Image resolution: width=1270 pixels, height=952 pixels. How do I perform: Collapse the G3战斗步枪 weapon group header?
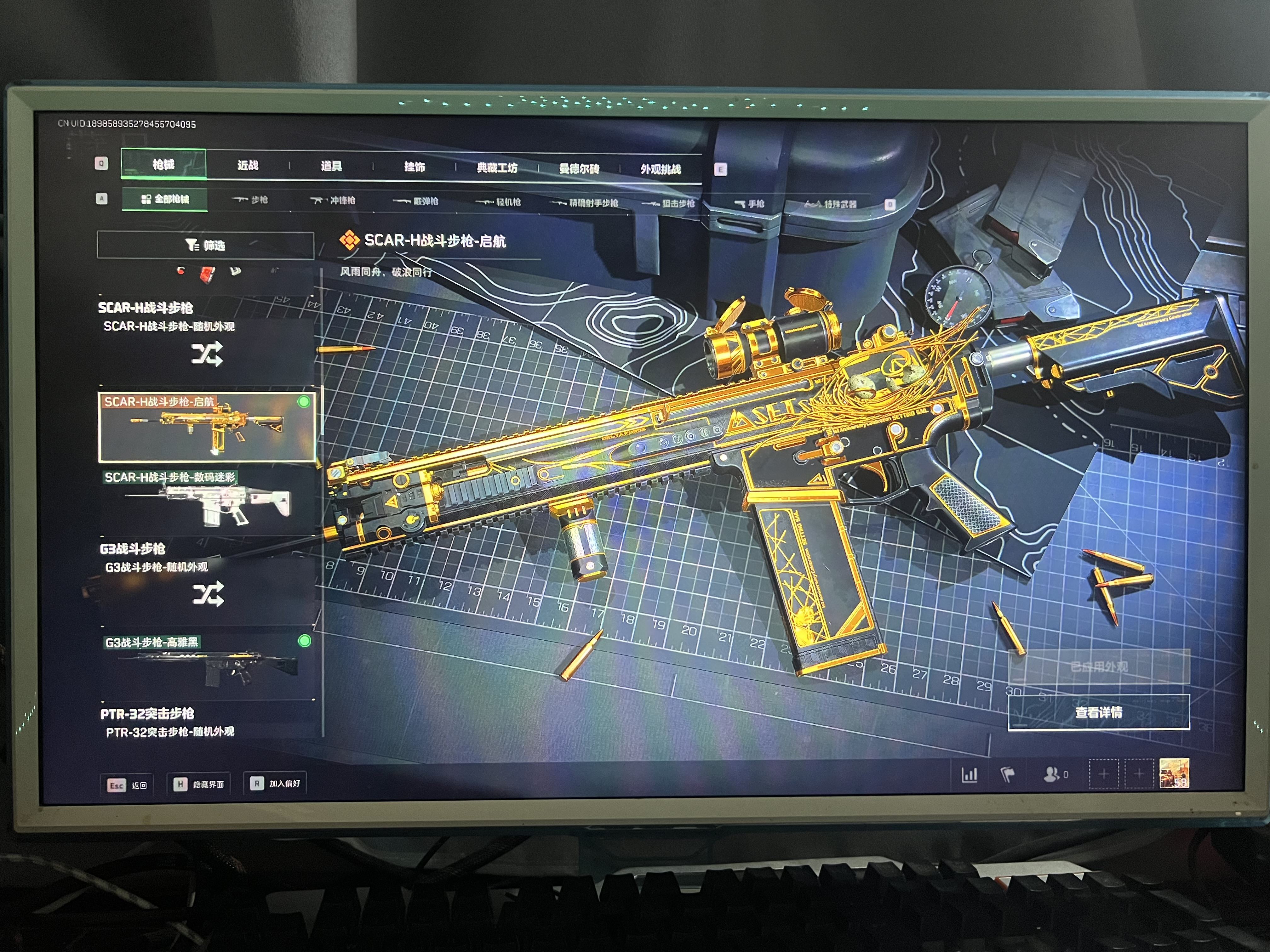coord(133,549)
